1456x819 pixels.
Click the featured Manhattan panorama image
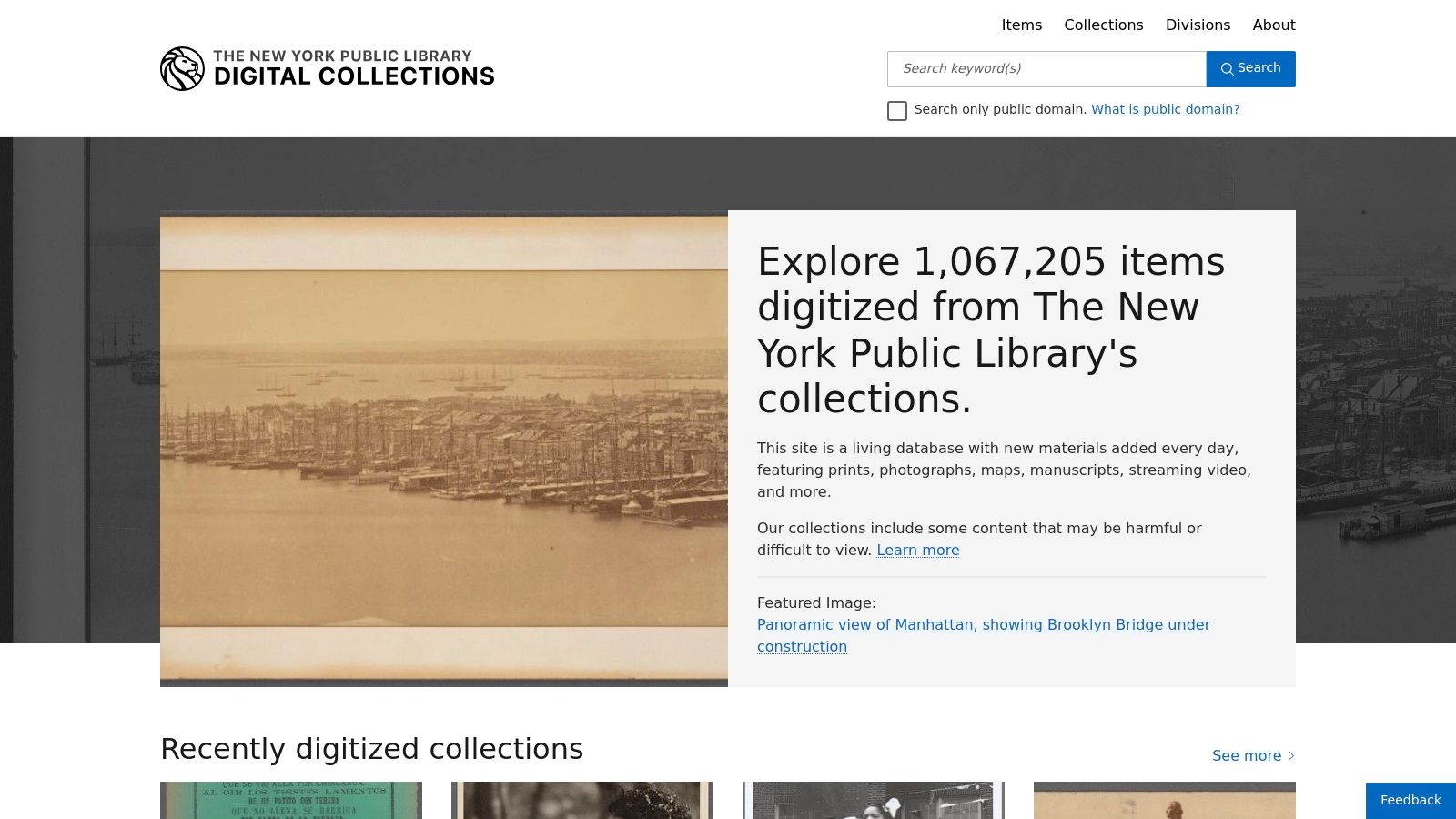[x=444, y=449]
